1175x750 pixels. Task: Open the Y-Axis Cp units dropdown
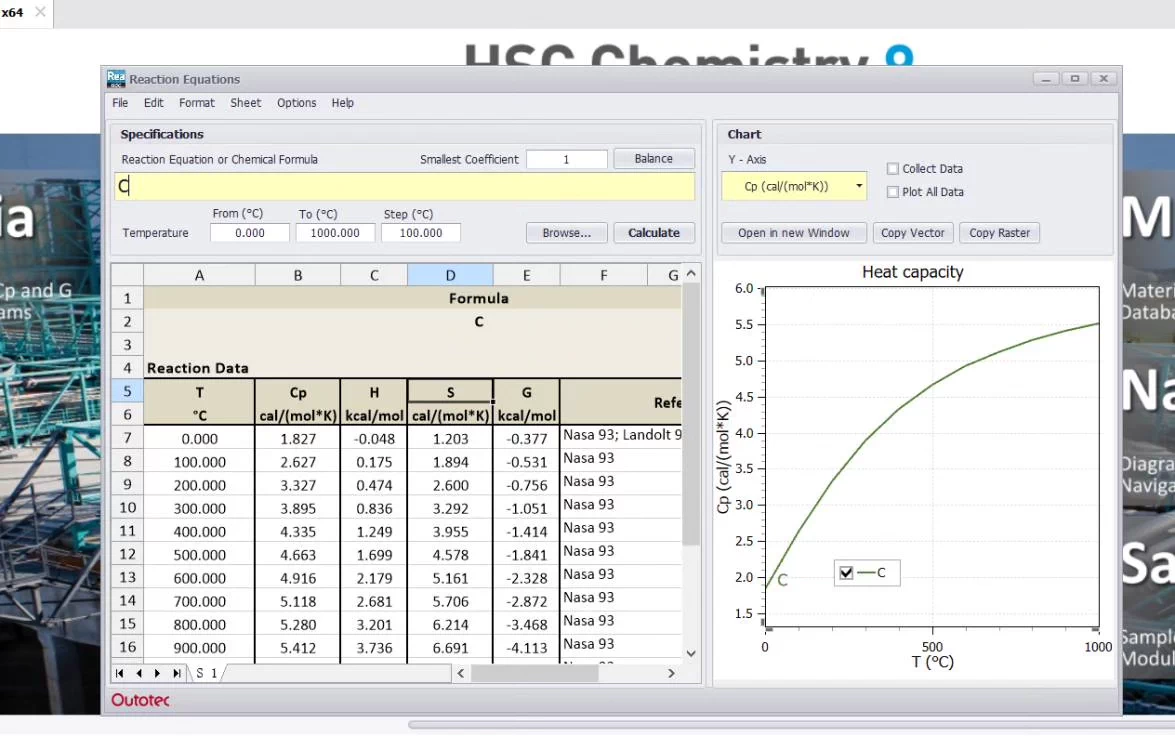858,185
